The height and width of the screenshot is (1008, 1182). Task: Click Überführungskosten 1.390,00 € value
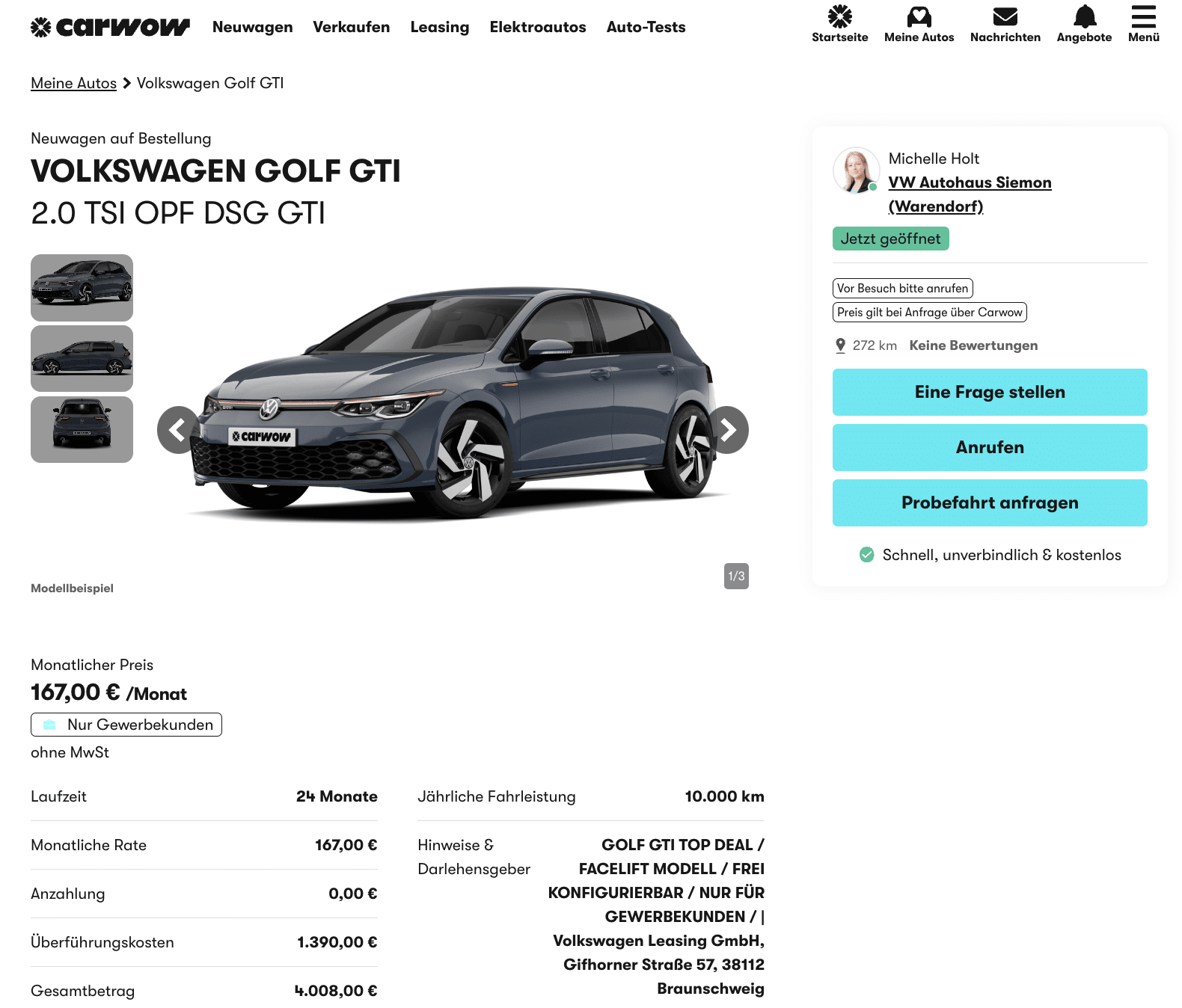(x=337, y=942)
